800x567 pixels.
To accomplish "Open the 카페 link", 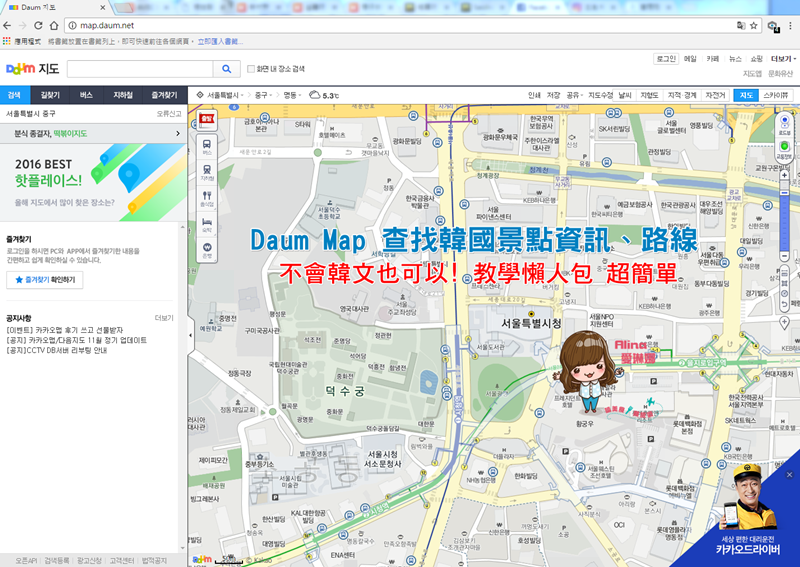I will coord(713,59).
